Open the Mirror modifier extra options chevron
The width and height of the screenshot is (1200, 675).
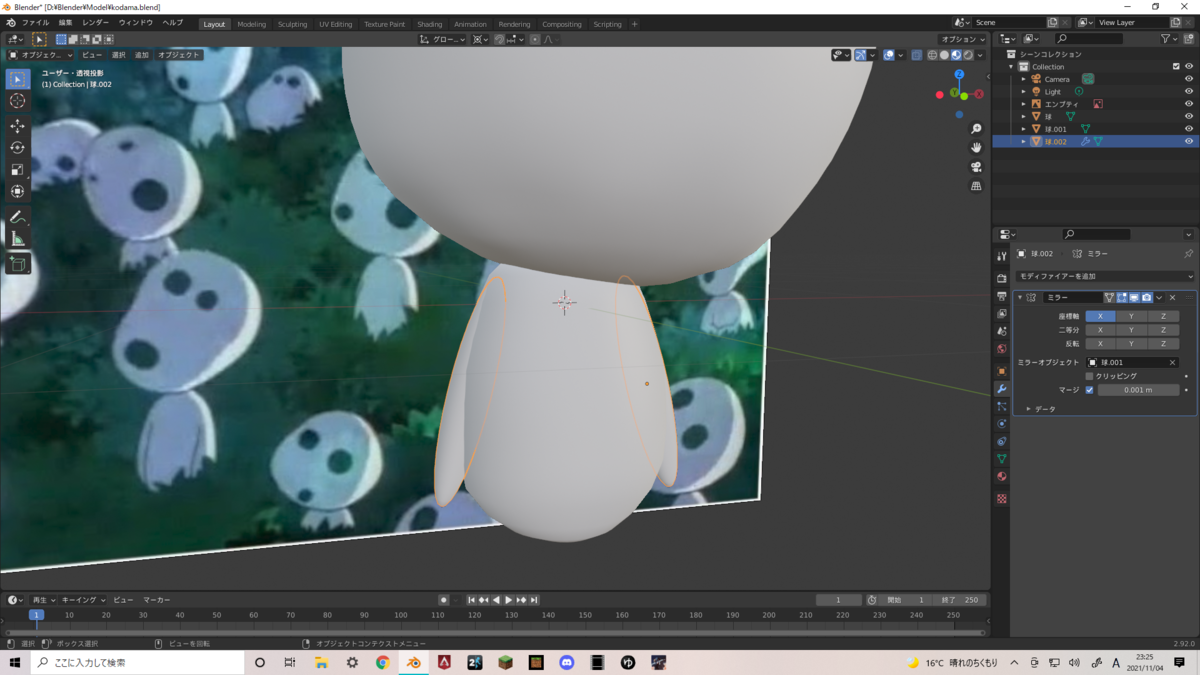pos(1159,298)
